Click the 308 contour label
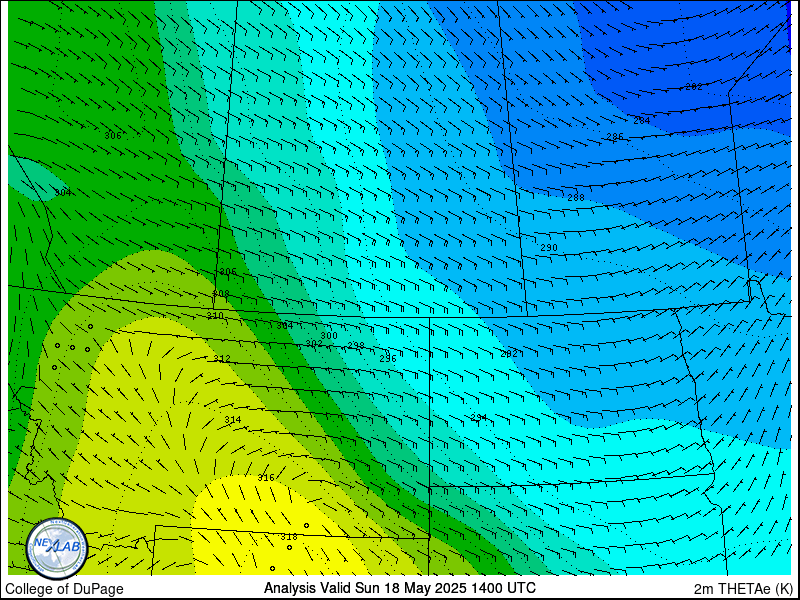The width and height of the screenshot is (800, 600). [x=221, y=294]
